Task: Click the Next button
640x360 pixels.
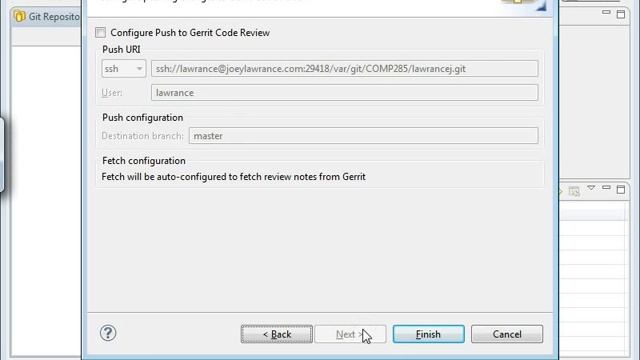Action: click(350, 334)
